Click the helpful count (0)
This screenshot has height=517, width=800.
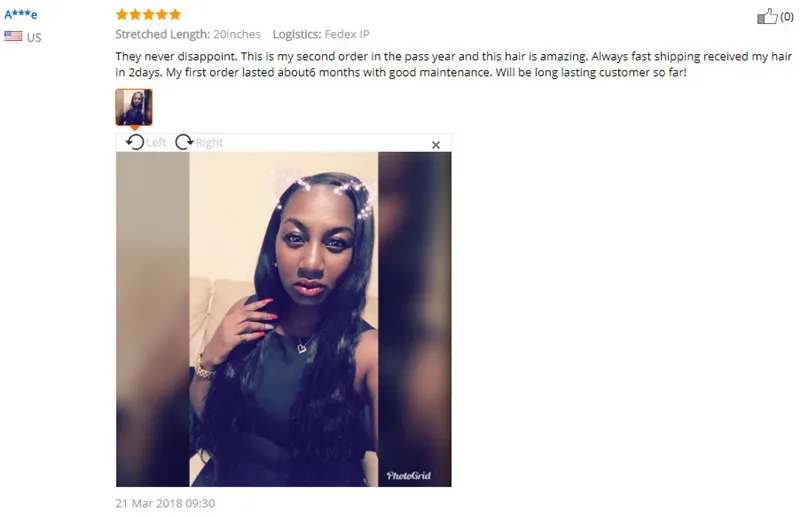[787, 17]
